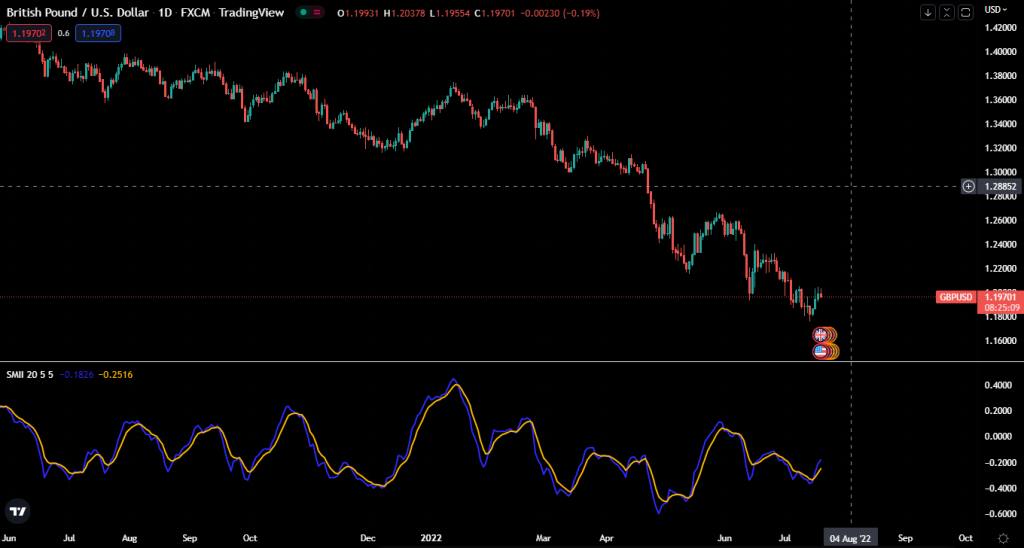The image size is (1024, 548).
Task: Click the Apr label on time axis
Action: pyautogui.click(x=607, y=538)
